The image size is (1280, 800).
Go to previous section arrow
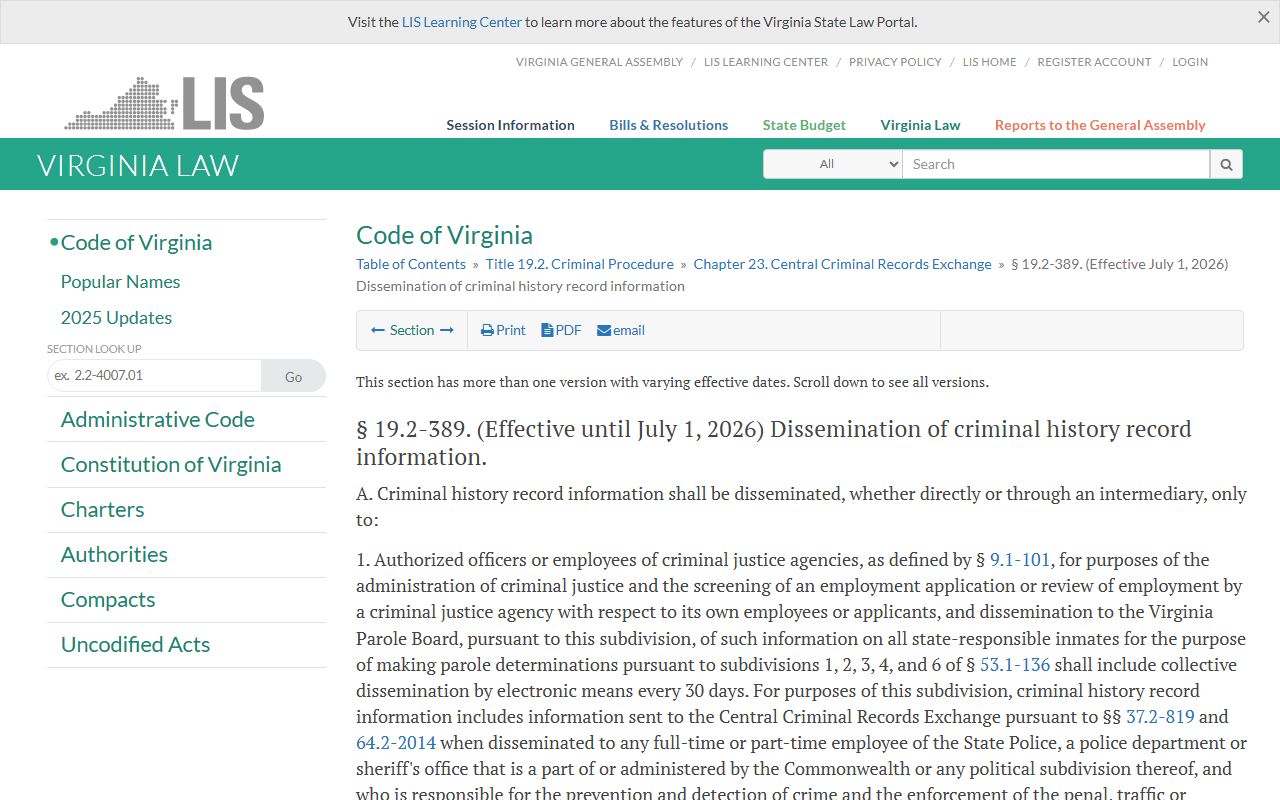point(378,330)
